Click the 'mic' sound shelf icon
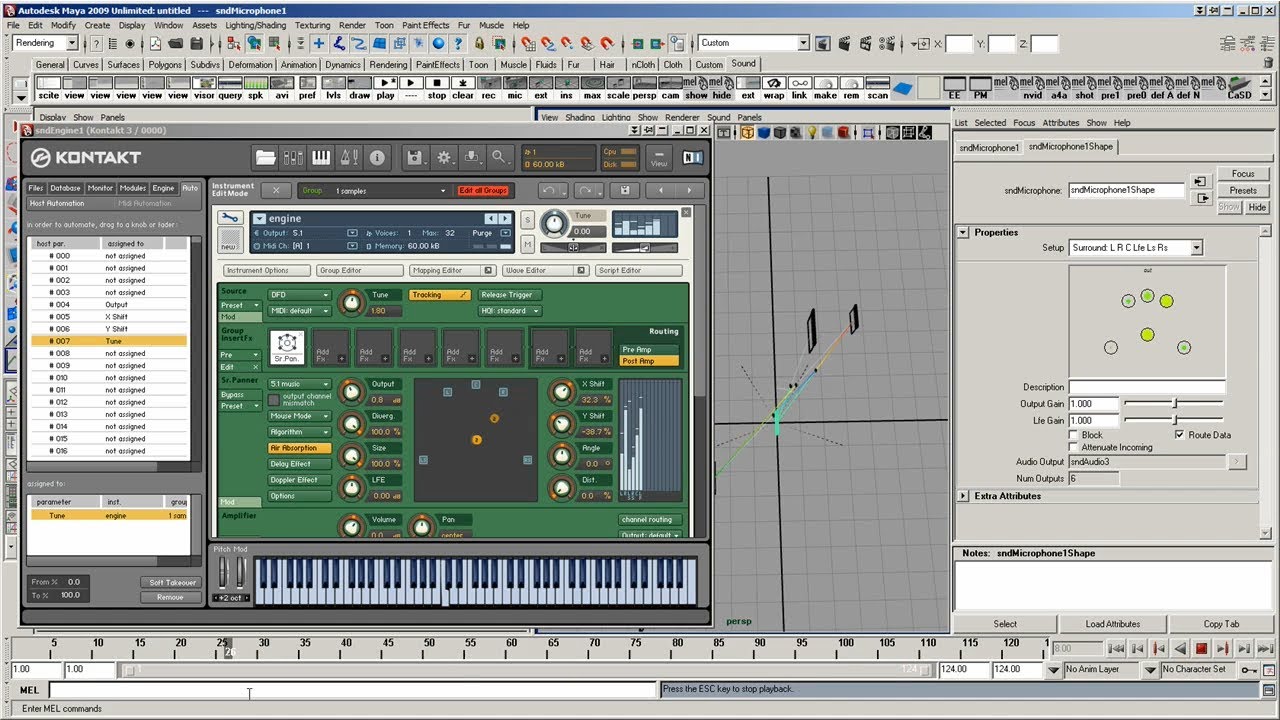Viewport: 1280px width, 720px height. (x=514, y=89)
